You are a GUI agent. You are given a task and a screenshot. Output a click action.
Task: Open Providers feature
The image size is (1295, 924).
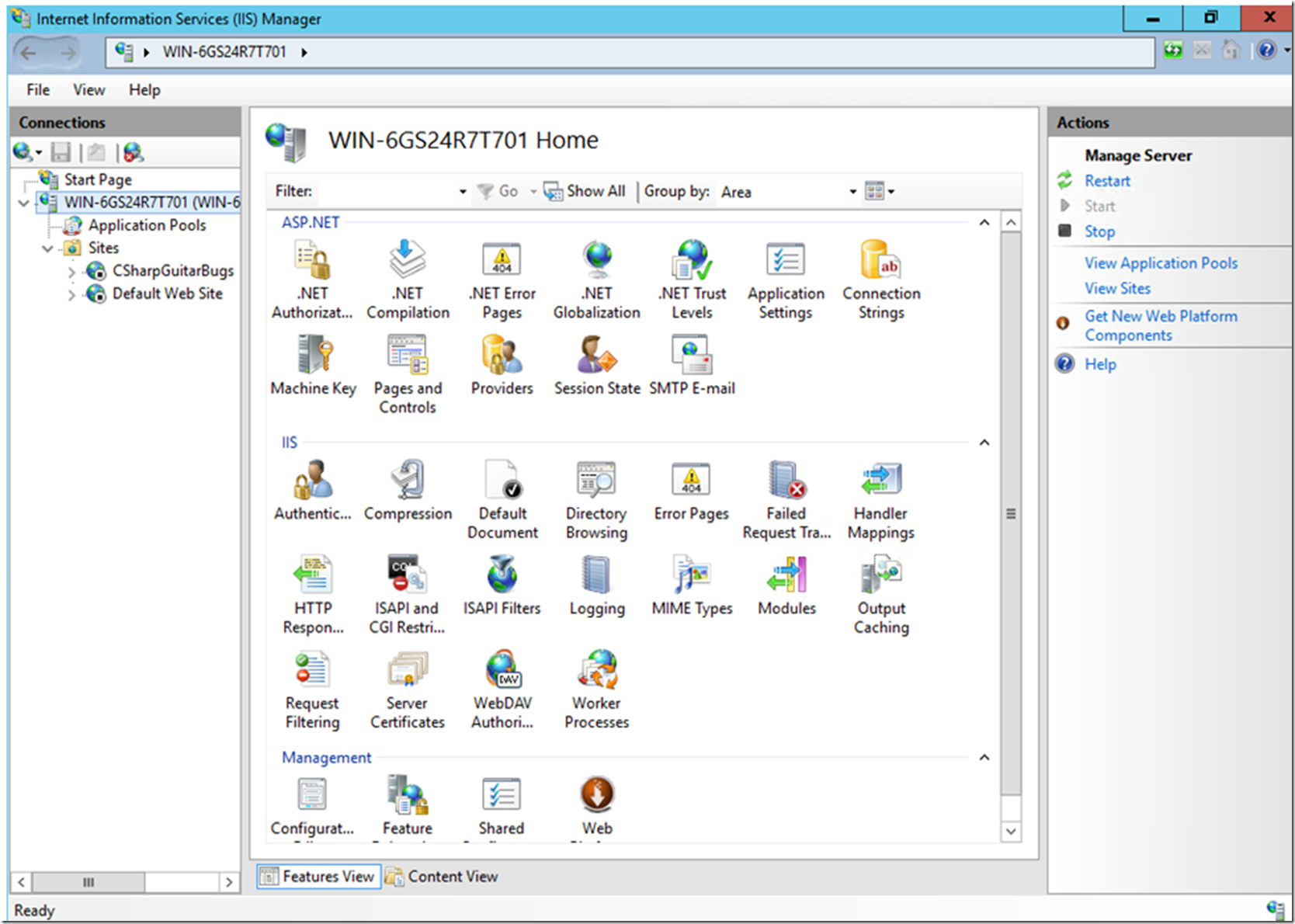[x=502, y=366]
